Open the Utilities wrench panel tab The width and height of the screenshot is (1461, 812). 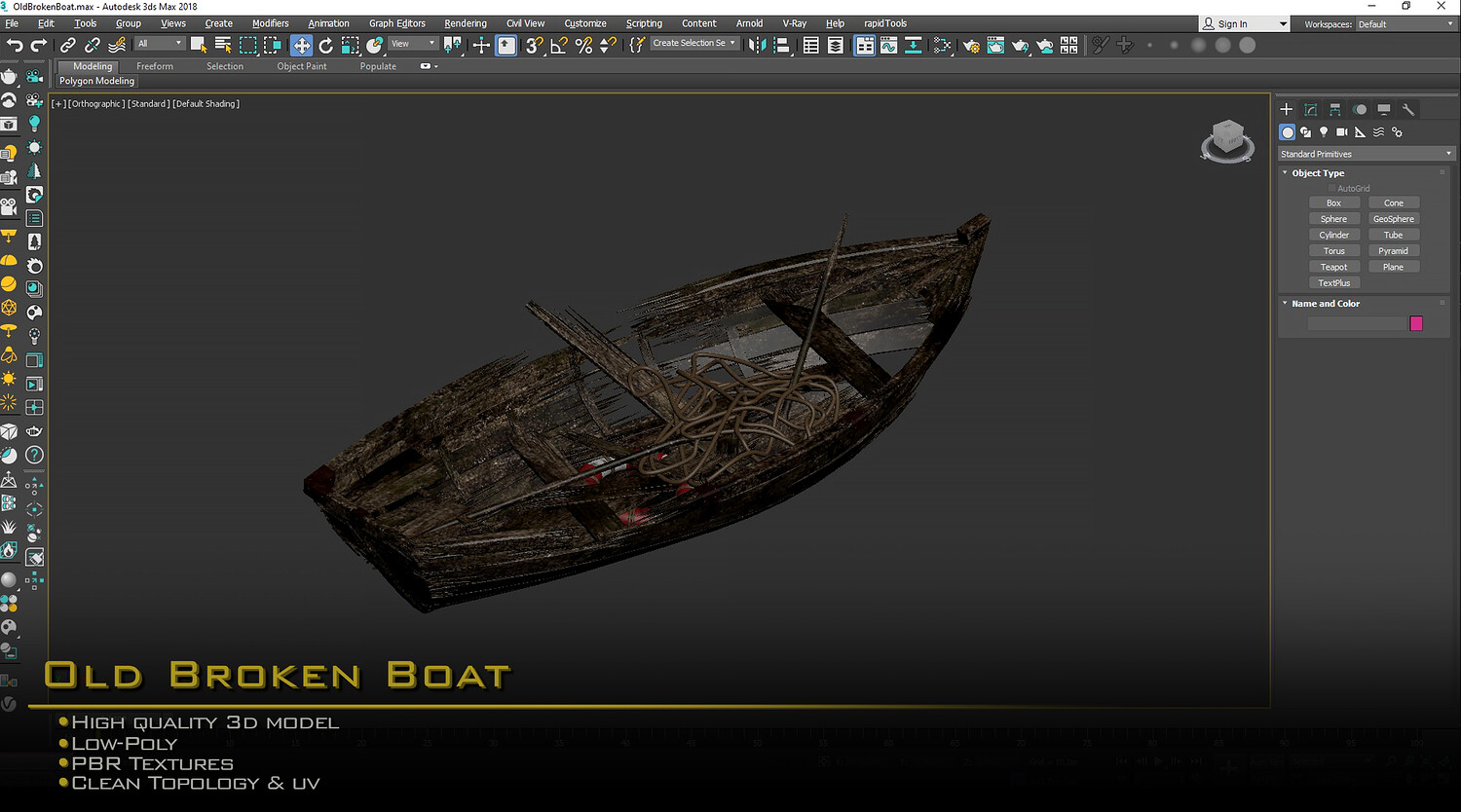point(1408,110)
